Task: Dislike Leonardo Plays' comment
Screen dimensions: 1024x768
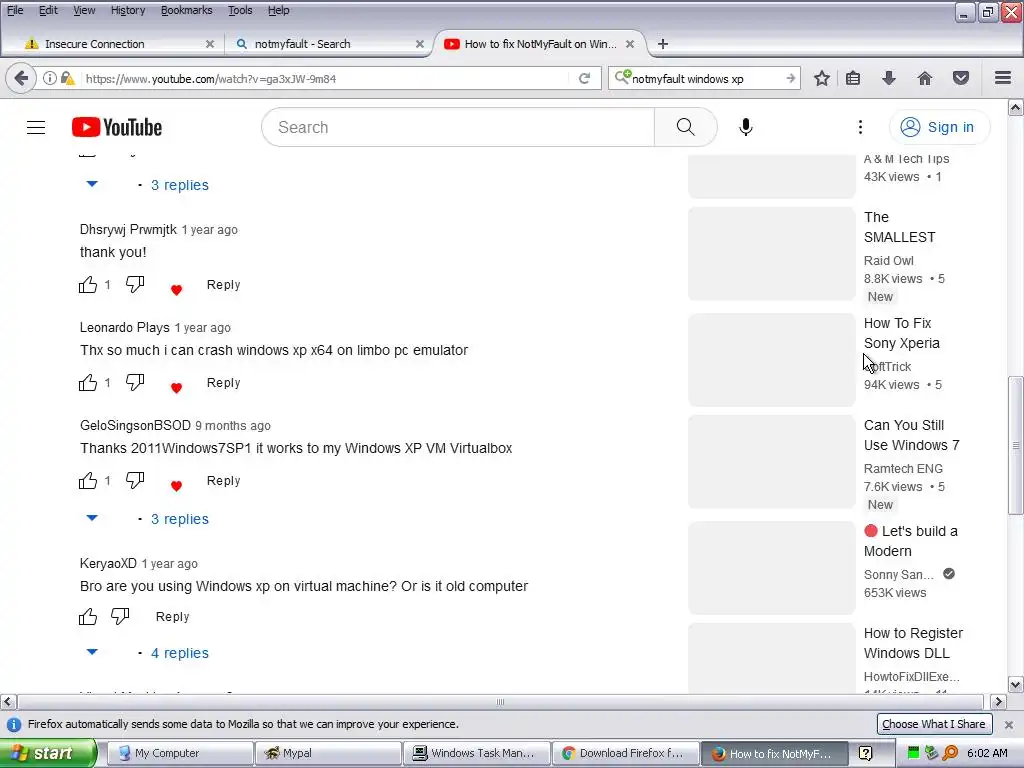Action: click(x=135, y=383)
